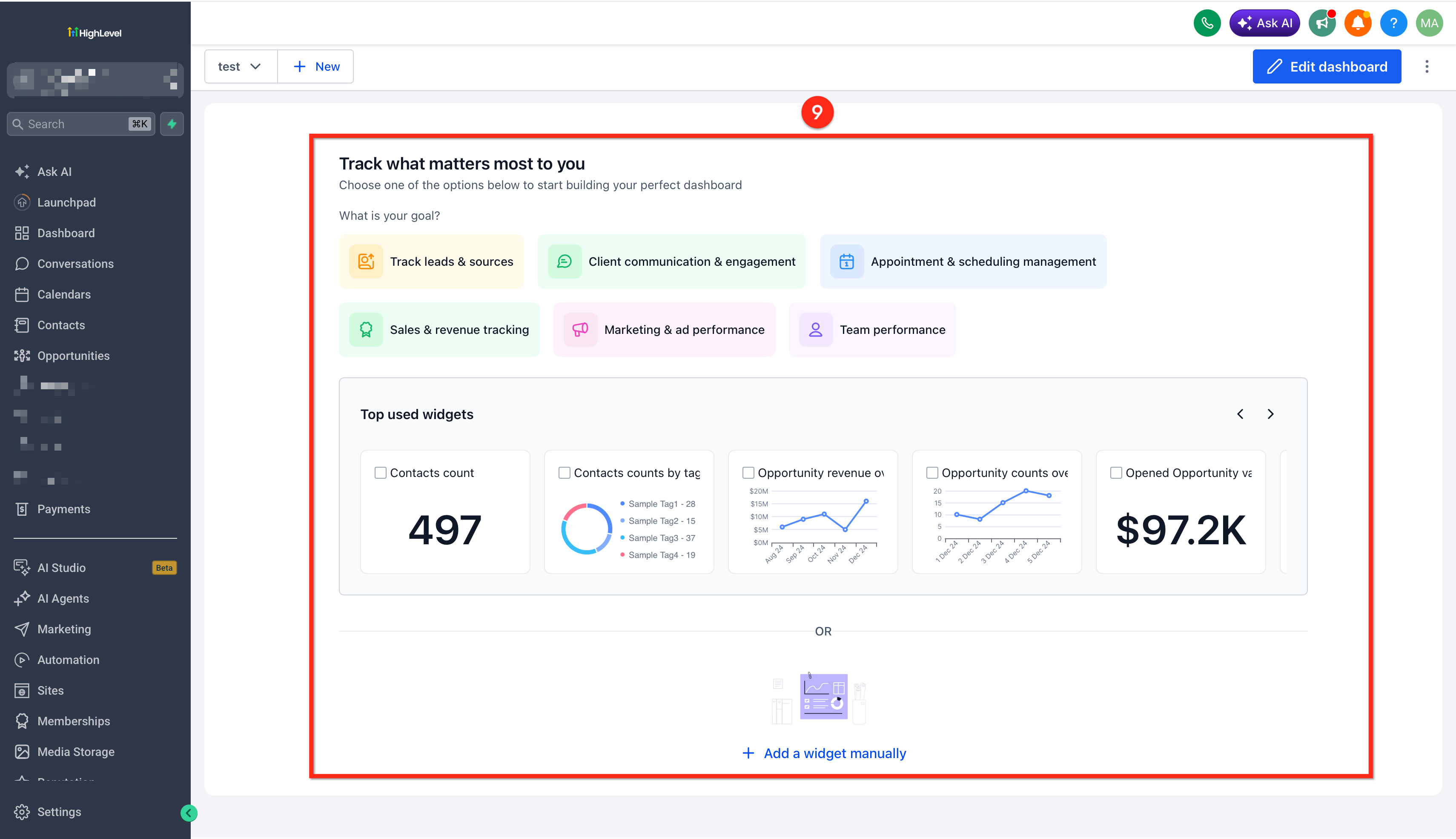Screen dimensions: 1456x839
Task: Click the blue help question mark icon
Action: tap(1393, 23)
